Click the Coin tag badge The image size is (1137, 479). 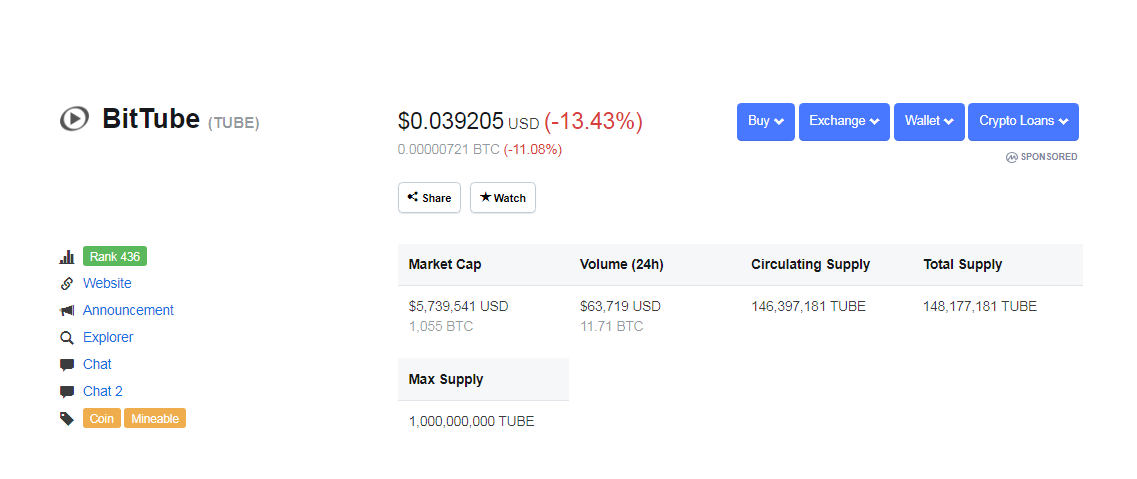102,419
